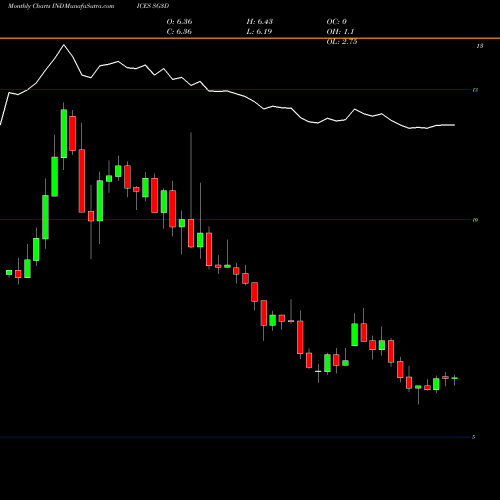Click the high value 'H: 6.43'

point(260,21)
